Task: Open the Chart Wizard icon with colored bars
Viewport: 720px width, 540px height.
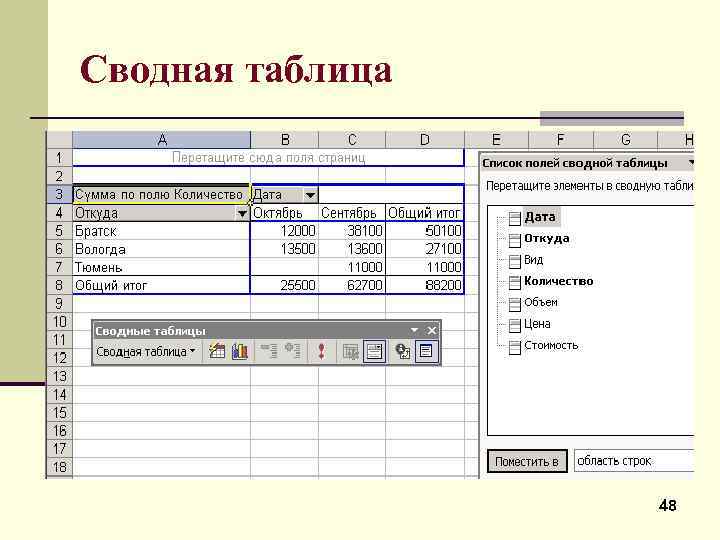Action: [240, 351]
